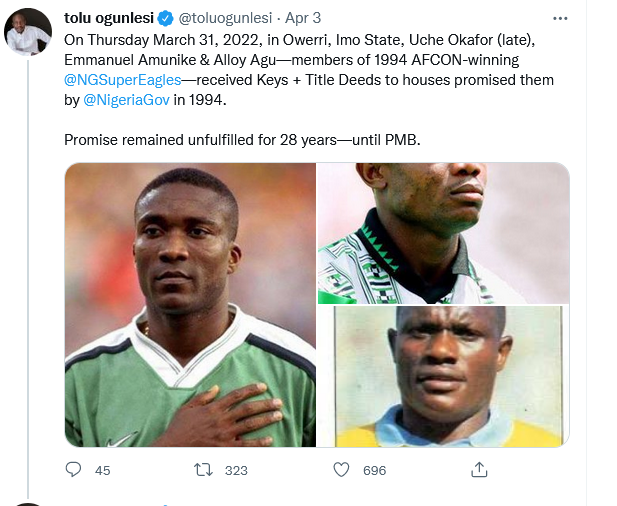This screenshot has height=506, width=617.
Task: Like the tweet with the heart icon
Action: (341, 469)
